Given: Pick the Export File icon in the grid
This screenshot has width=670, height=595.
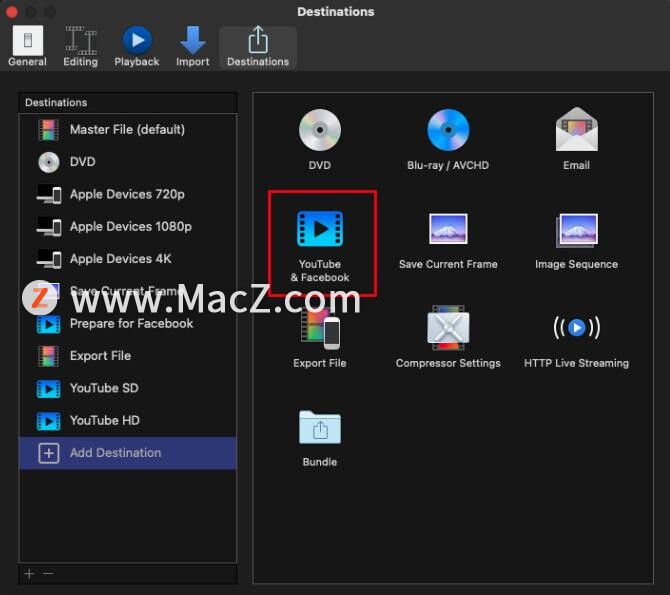Looking at the screenshot, I should point(320,328).
